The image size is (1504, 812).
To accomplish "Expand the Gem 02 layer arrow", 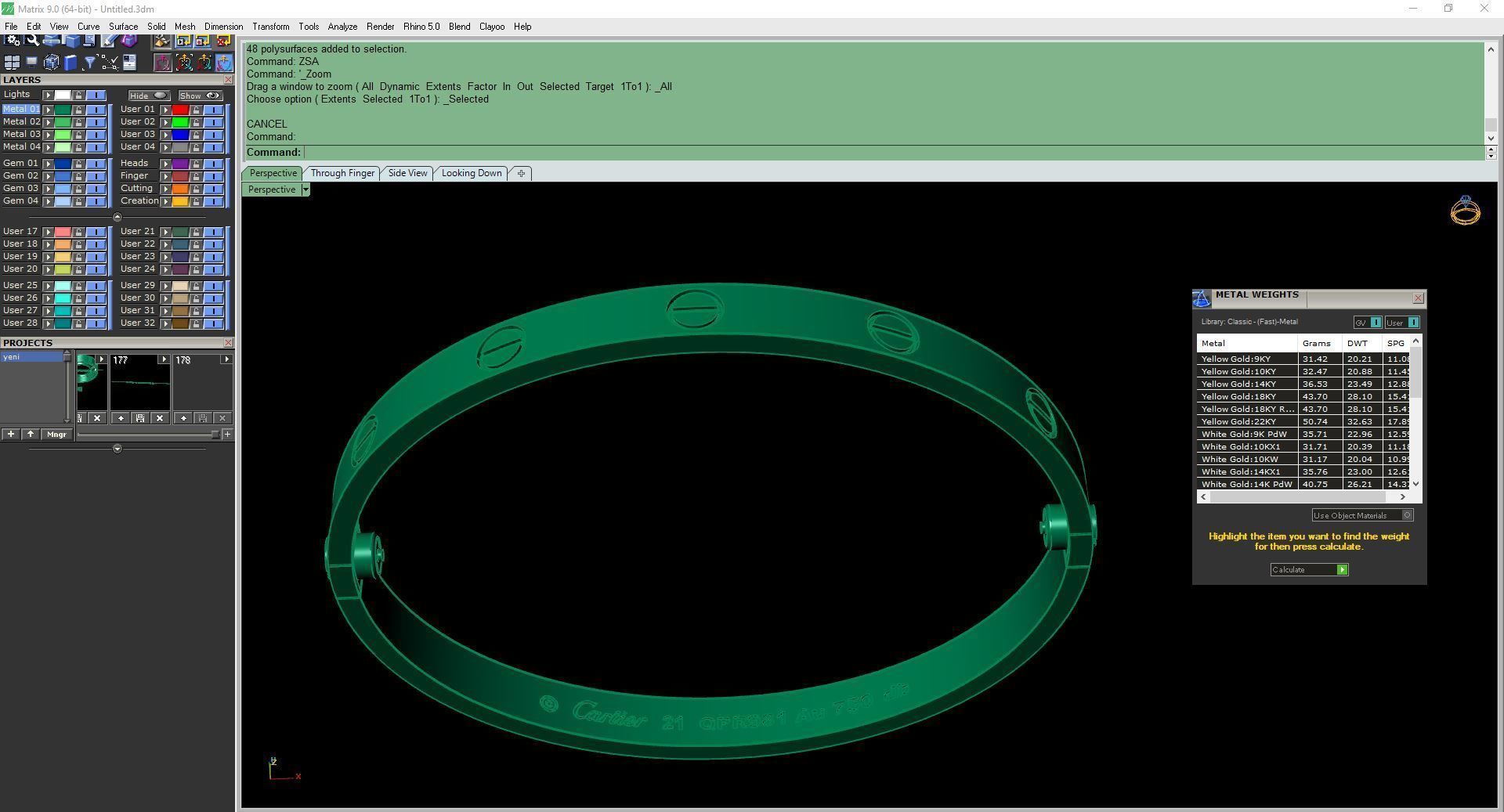I will click(48, 176).
